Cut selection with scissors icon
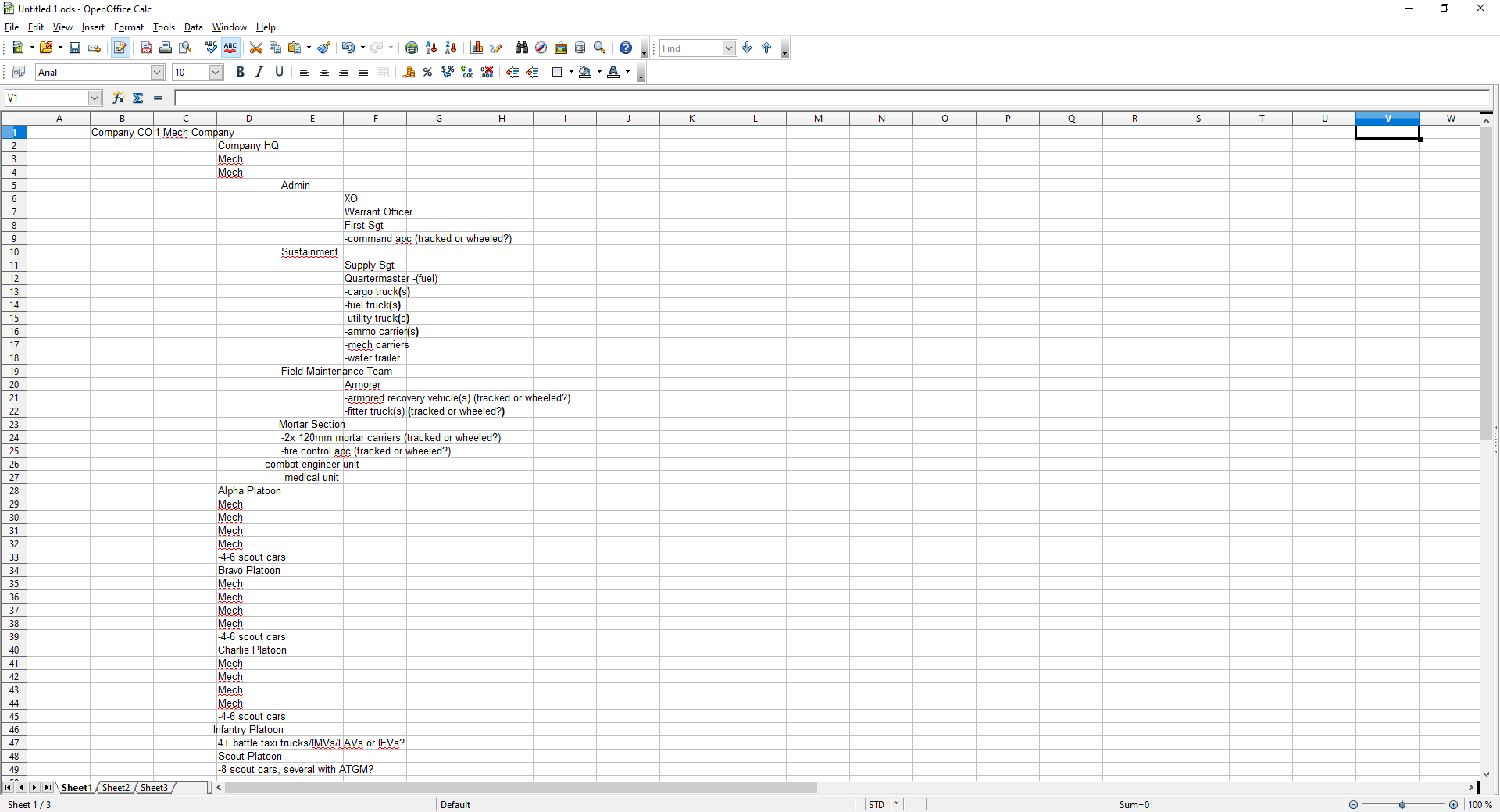The height and width of the screenshot is (812, 1500). 256,48
